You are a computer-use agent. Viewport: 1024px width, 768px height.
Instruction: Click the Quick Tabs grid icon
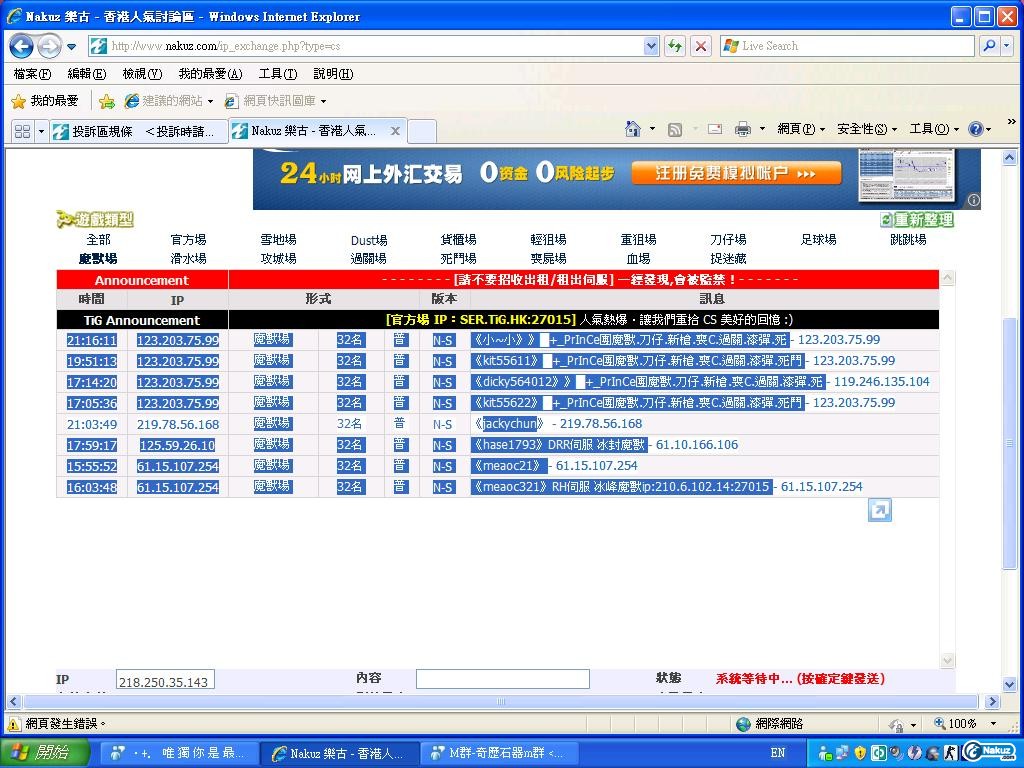pos(22,131)
